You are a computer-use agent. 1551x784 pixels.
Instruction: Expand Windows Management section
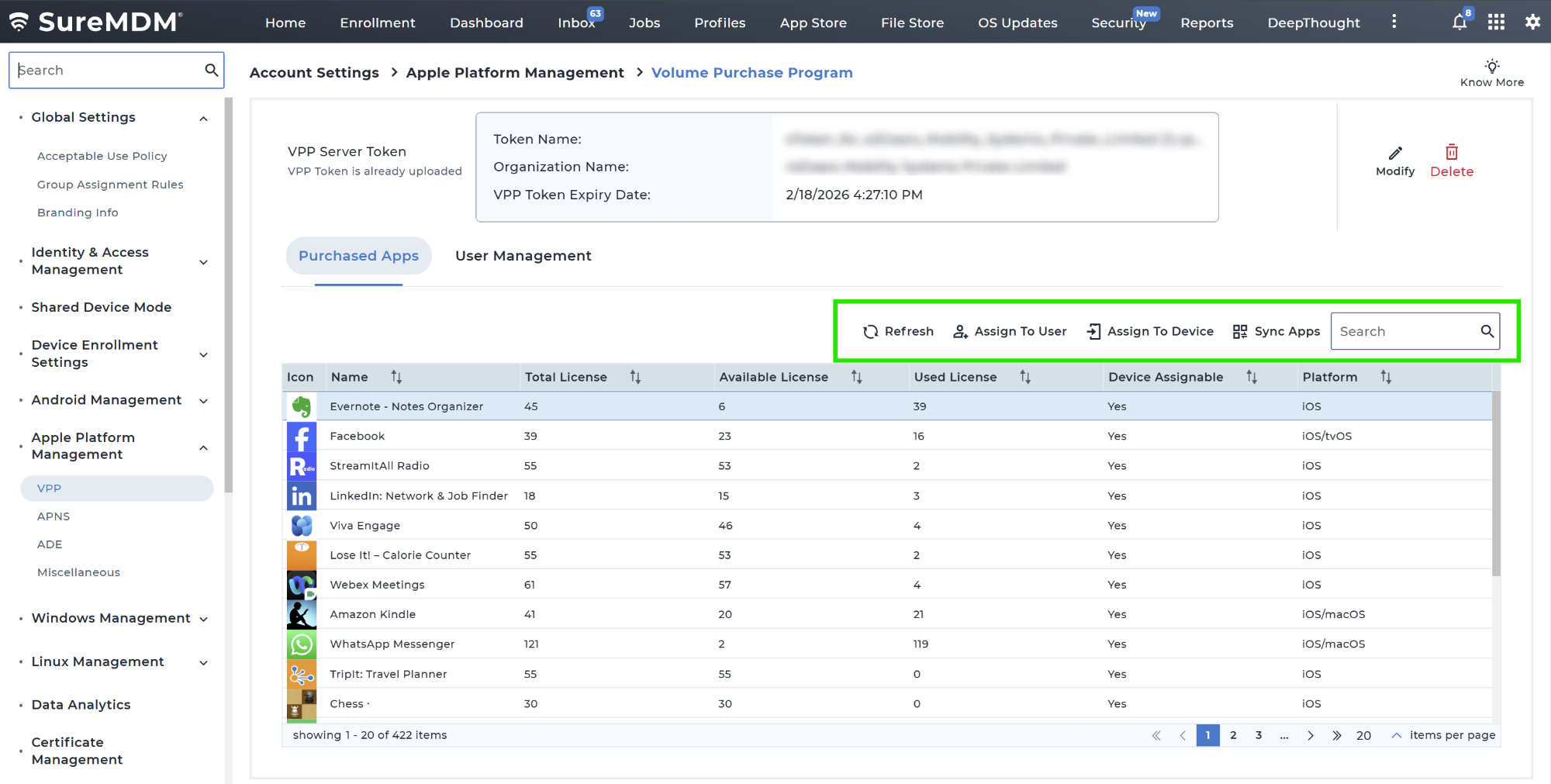[203, 619]
